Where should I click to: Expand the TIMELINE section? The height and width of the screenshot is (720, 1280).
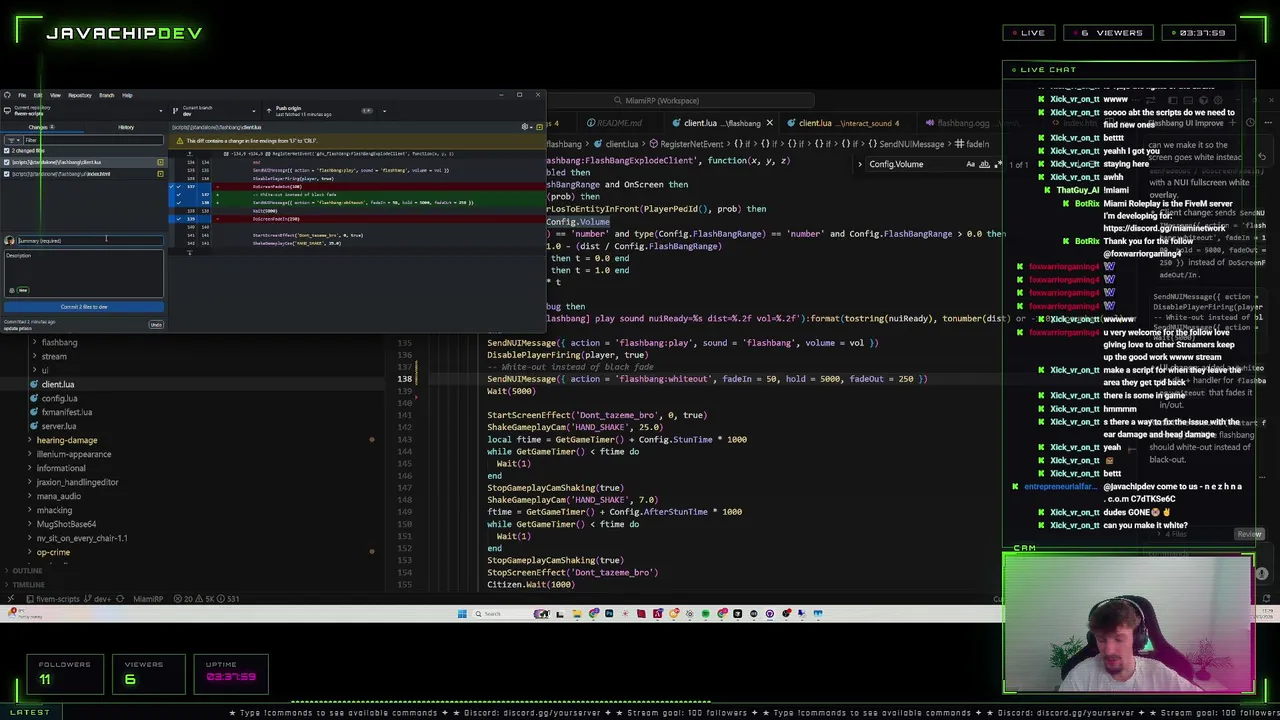(x=28, y=585)
